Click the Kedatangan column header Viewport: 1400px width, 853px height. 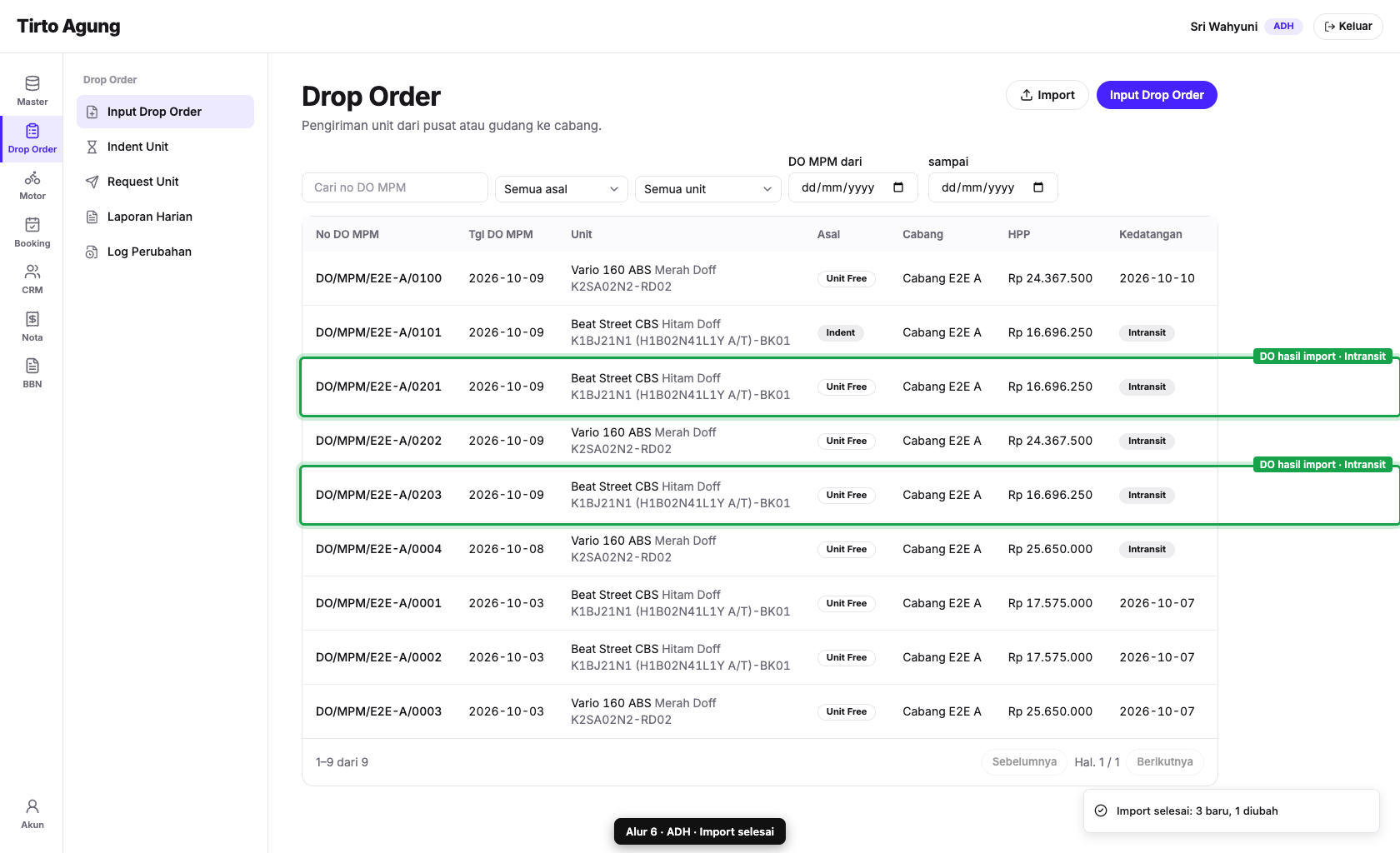[x=1150, y=234]
